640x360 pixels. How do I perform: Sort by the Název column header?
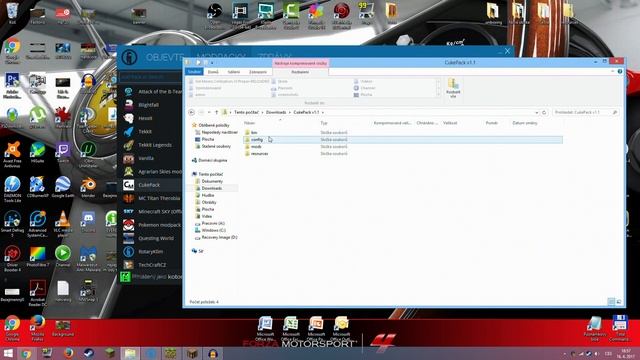click(x=249, y=123)
